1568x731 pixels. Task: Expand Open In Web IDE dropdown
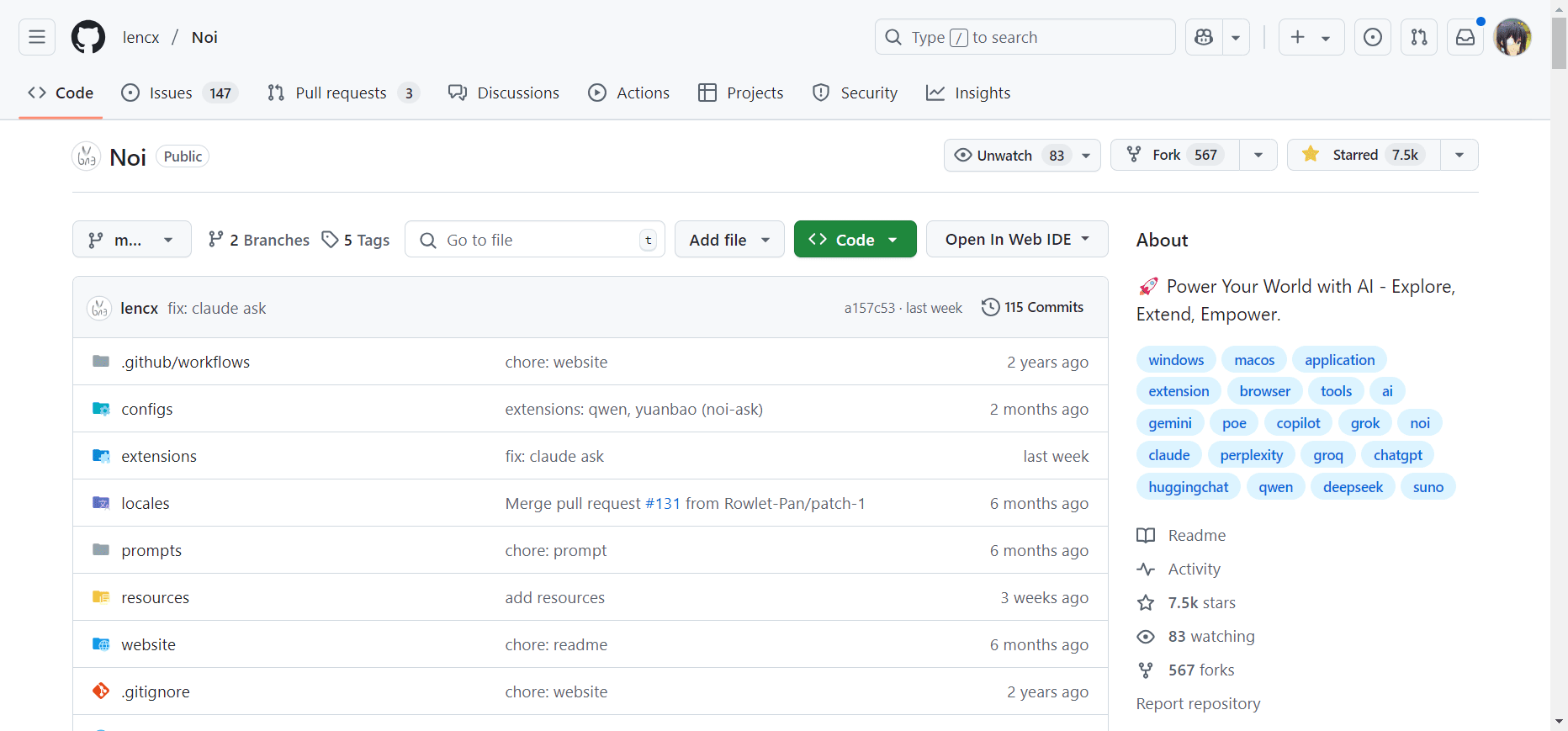(1017, 240)
